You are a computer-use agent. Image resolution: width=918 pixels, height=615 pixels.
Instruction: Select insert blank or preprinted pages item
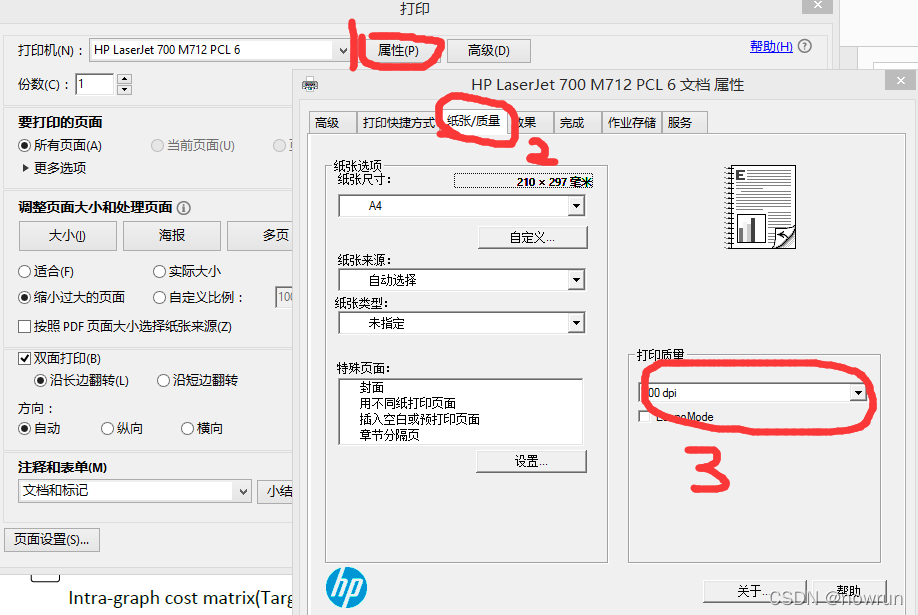[420, 419]
